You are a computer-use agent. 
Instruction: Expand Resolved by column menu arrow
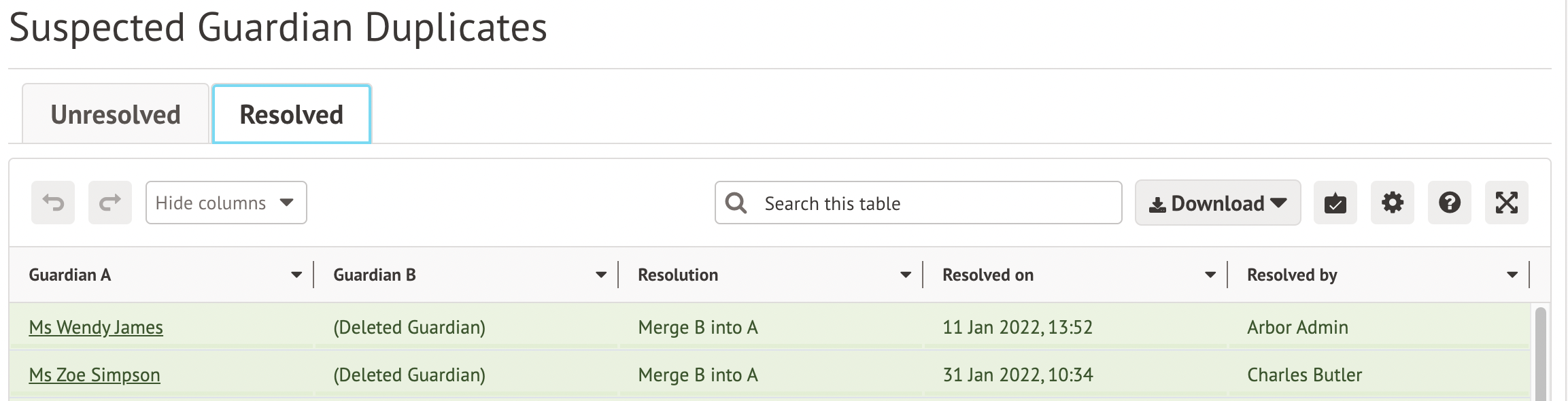(1512, 275)
